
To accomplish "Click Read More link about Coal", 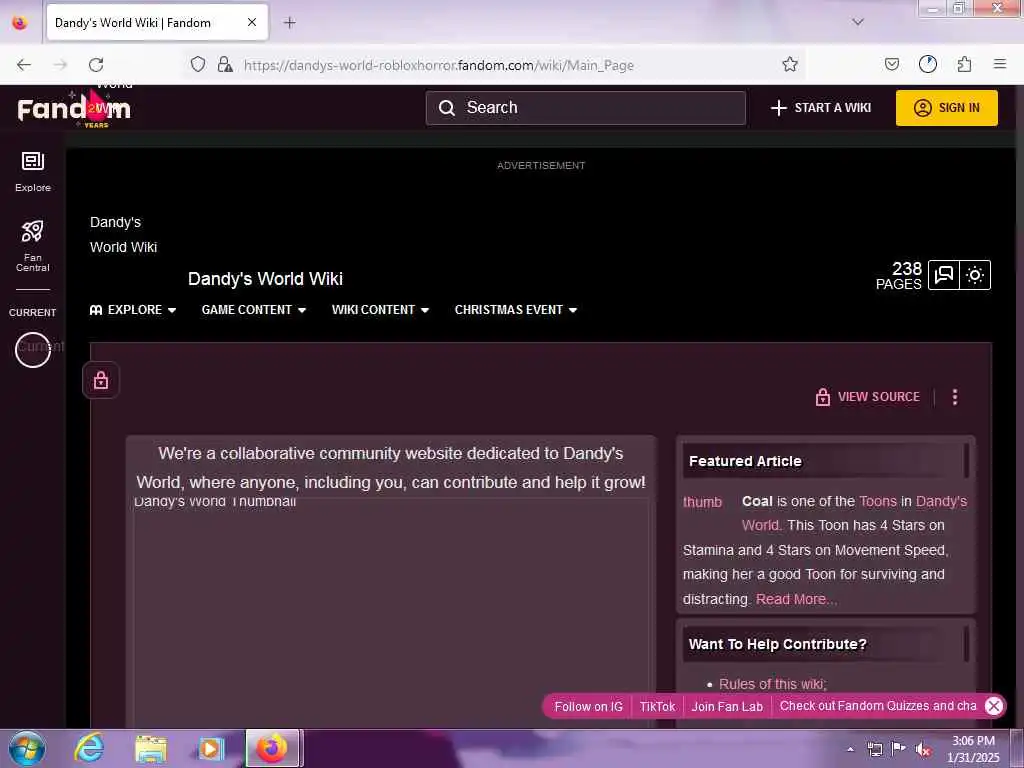I will 796,600.
